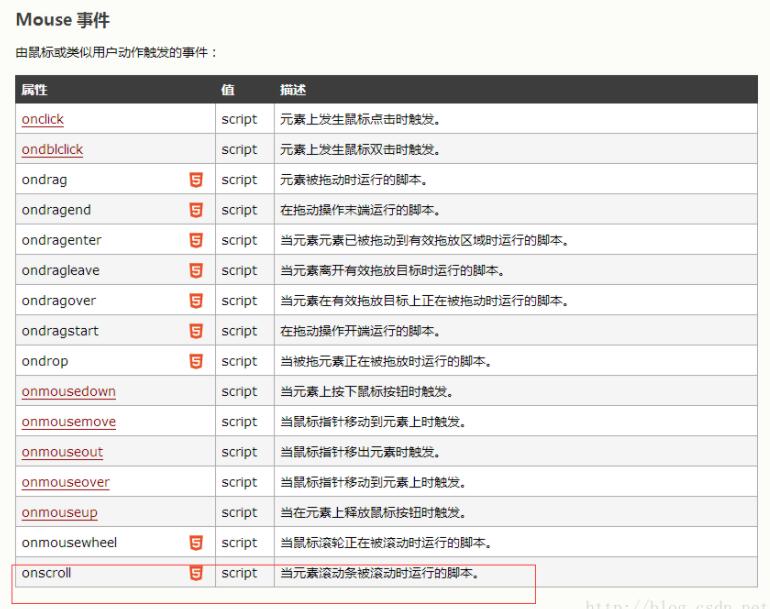Screen dimensions: 770x609
Task: Select the ondragend attribute name
Action: (x=56, y=210)
